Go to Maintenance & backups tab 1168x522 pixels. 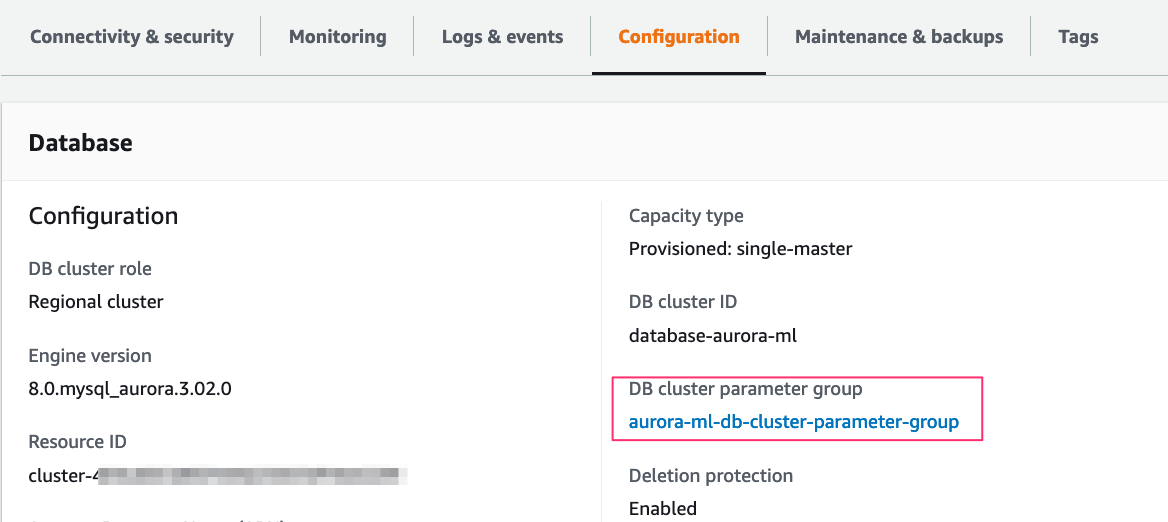898,37
